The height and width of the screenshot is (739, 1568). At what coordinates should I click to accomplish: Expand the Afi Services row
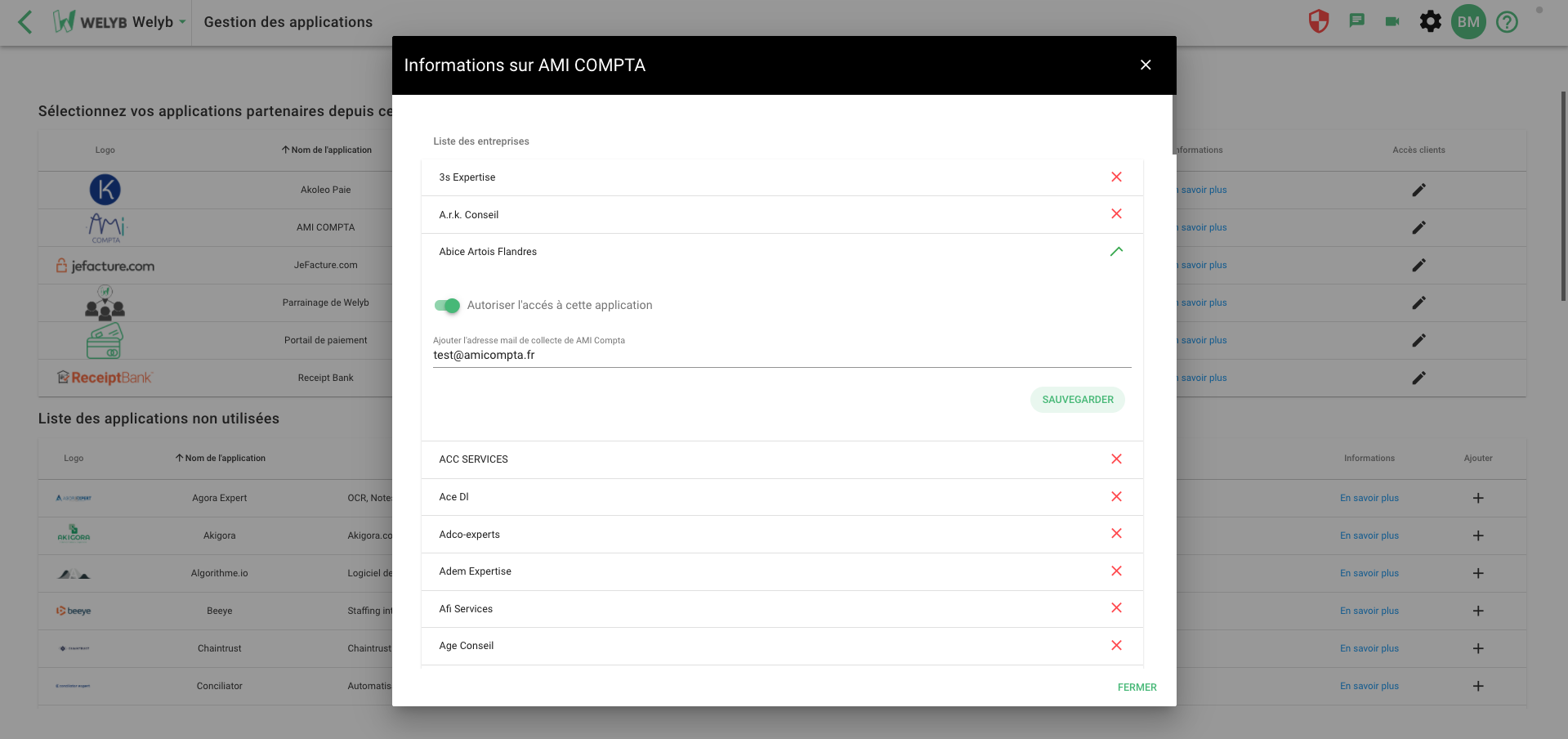click(782, 609)
